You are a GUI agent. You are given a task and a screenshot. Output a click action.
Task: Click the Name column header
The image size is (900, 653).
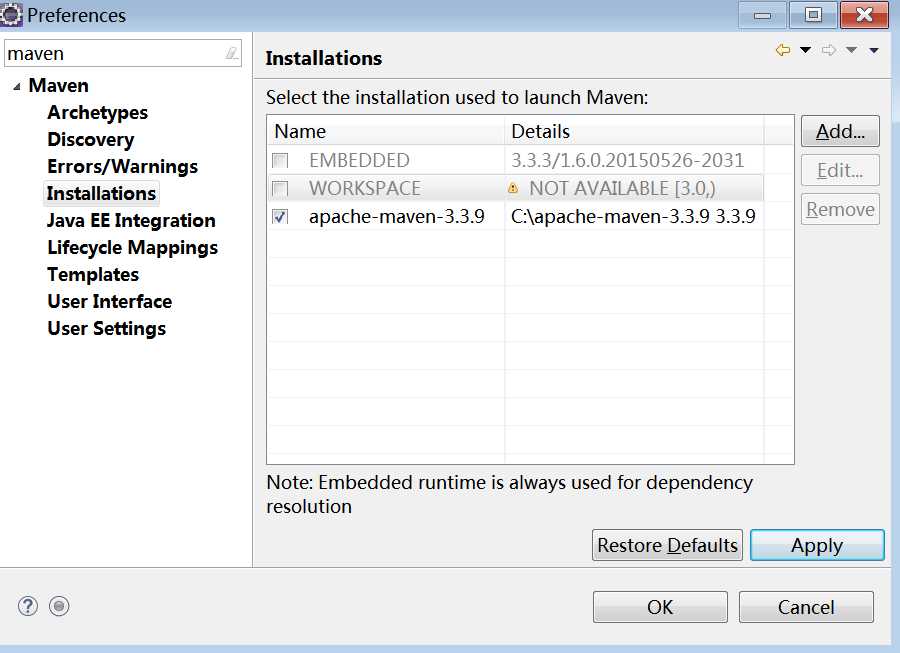click(x=386, y=131)
